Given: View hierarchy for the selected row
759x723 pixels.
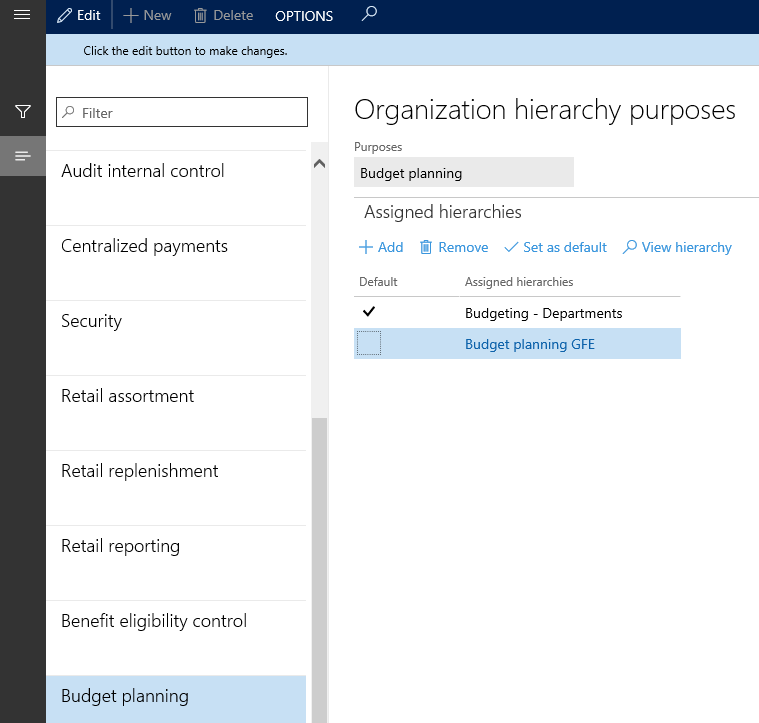Looking at the screenshot, I should pyautogui.click(x=677, y=247).
